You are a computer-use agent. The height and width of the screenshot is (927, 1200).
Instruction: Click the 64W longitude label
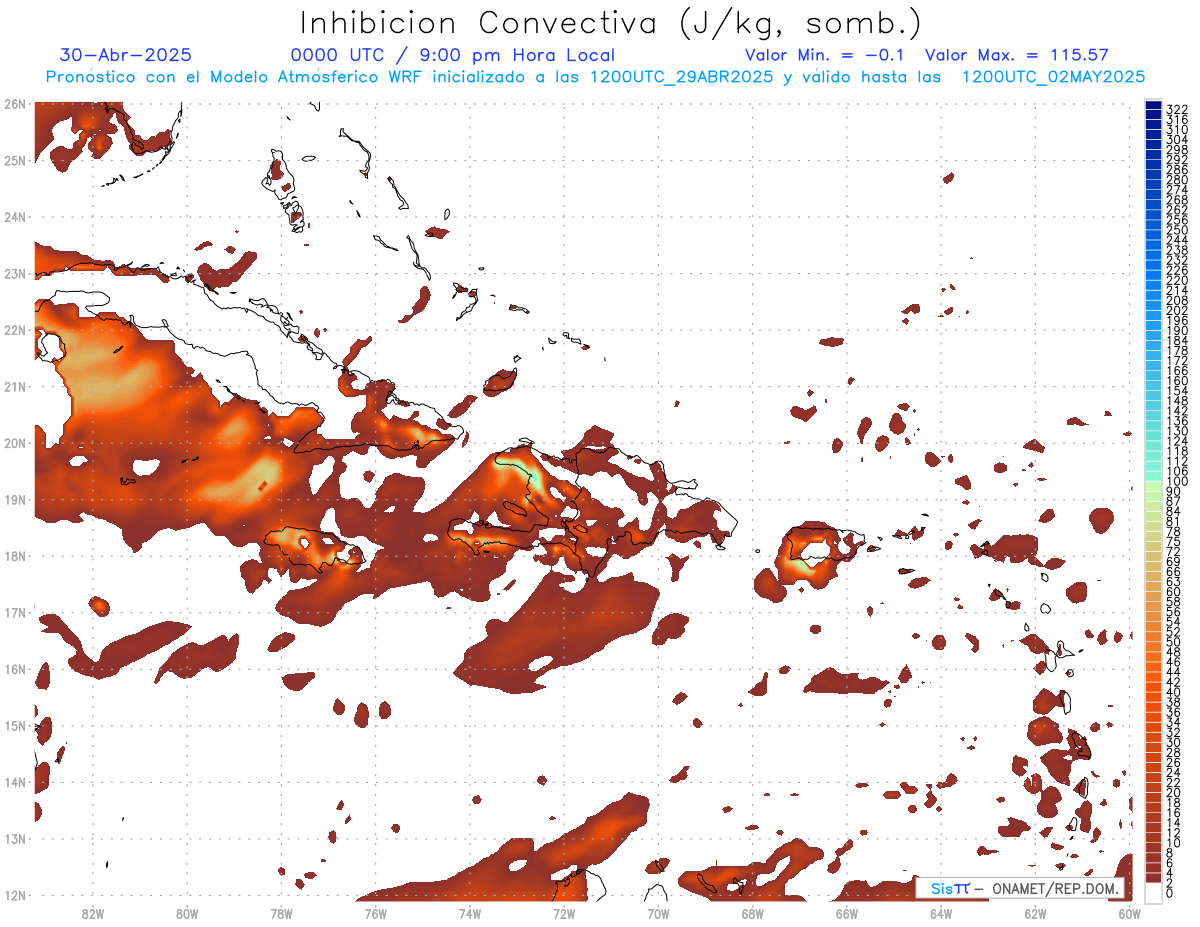click(x=941, y=913)
